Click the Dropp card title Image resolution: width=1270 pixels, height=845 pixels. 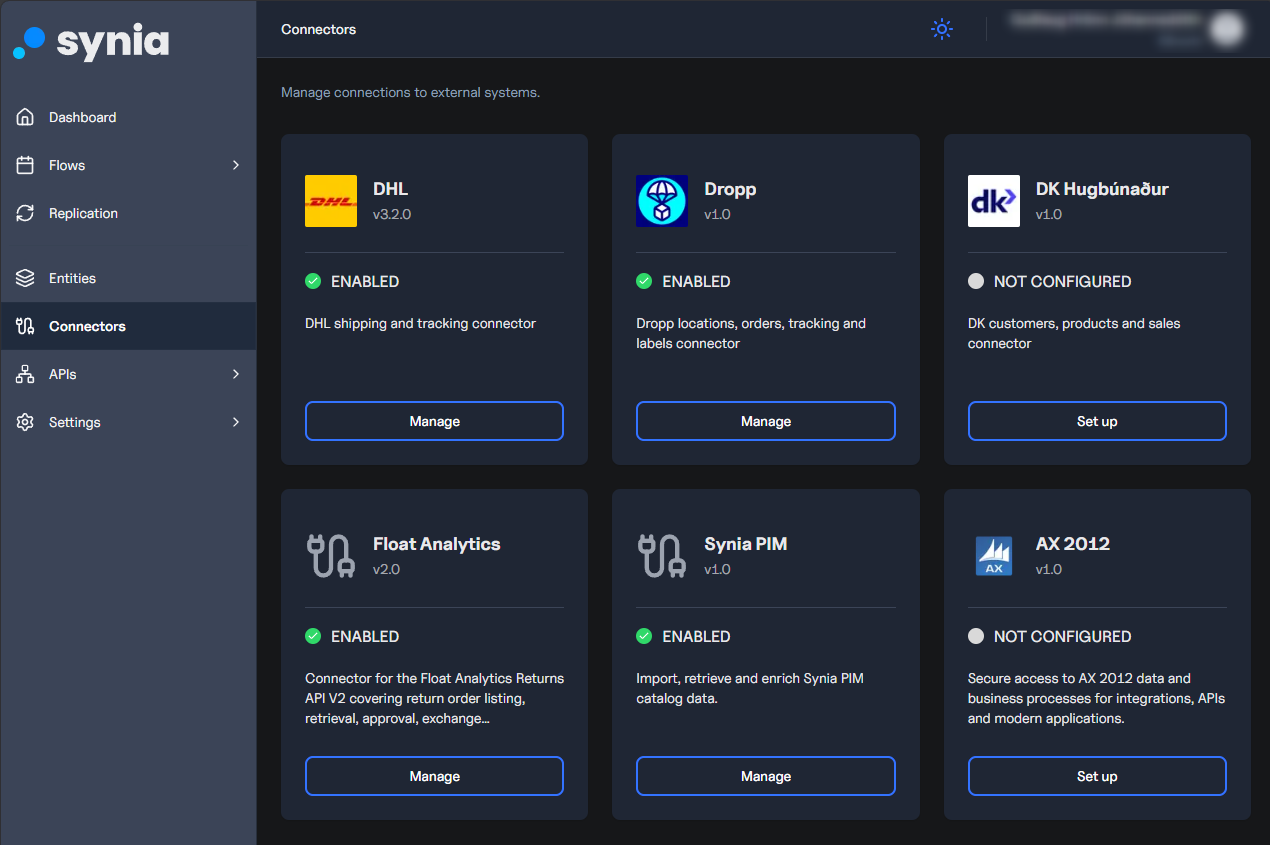tap(730, 189)
